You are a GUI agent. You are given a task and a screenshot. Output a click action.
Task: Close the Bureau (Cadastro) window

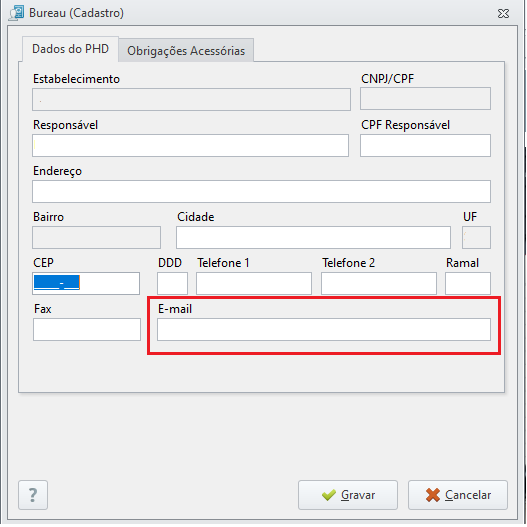tap(503, 13)
